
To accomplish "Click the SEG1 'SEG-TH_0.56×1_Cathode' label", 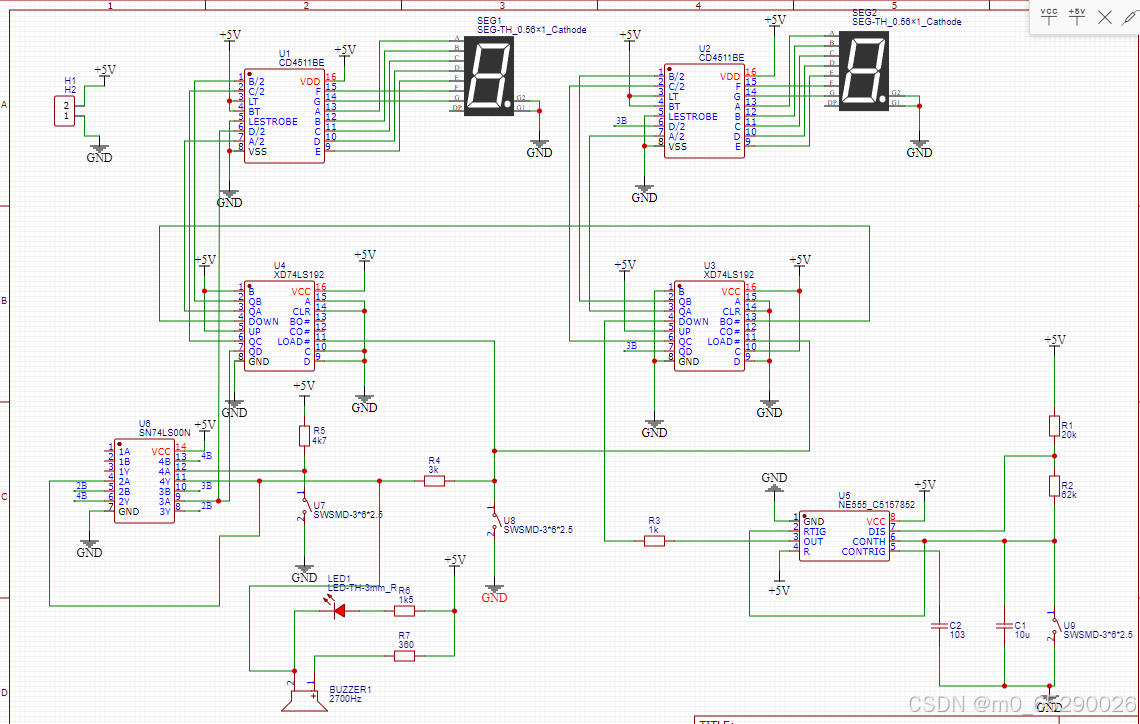I will pos(531,31).
